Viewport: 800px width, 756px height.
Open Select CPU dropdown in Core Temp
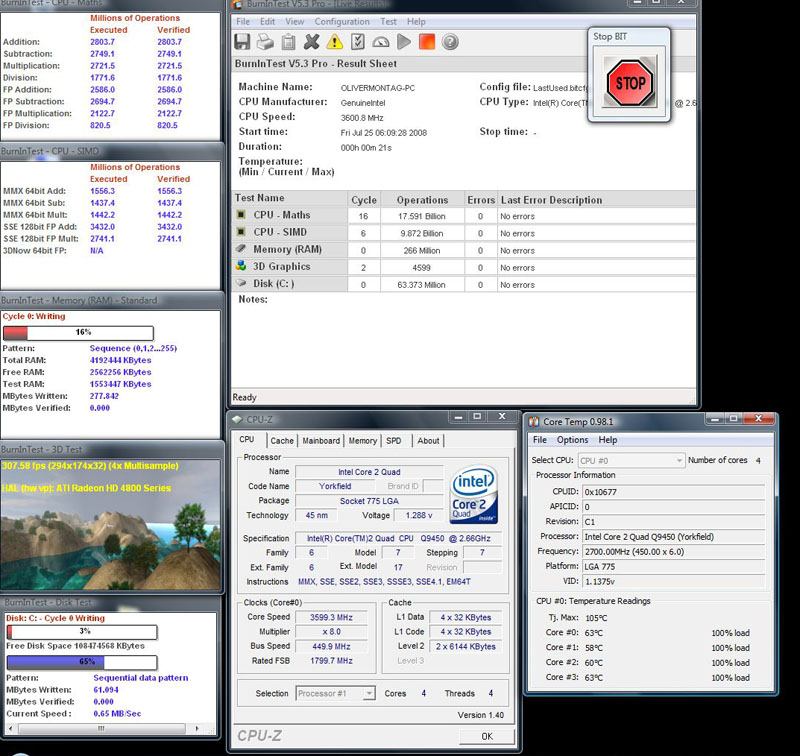tap(631, 460)
